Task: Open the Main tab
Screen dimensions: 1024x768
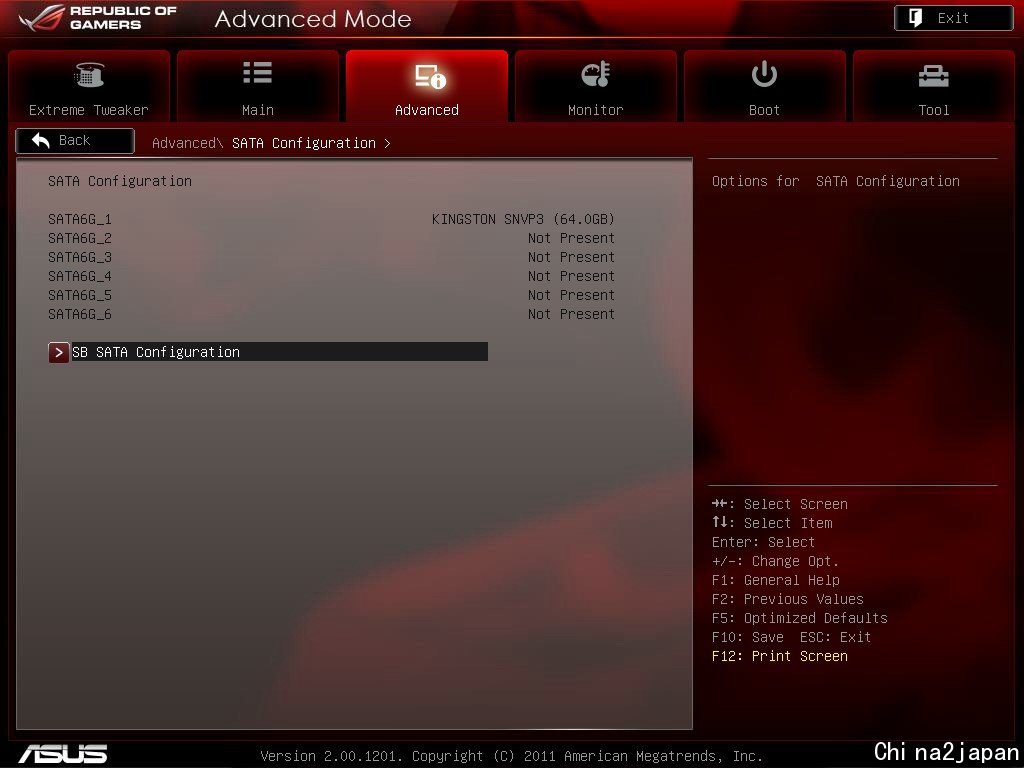Action: tap(257, 86)
